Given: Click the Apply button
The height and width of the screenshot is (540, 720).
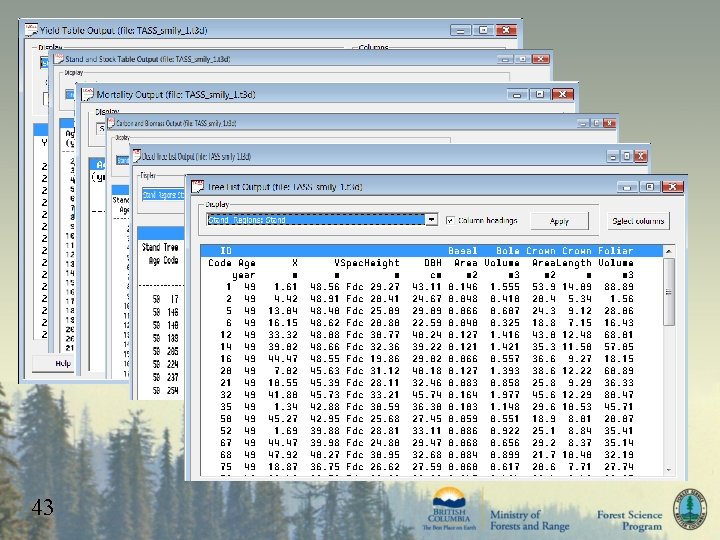Looking at the screenshot, I should pos(559,221).
